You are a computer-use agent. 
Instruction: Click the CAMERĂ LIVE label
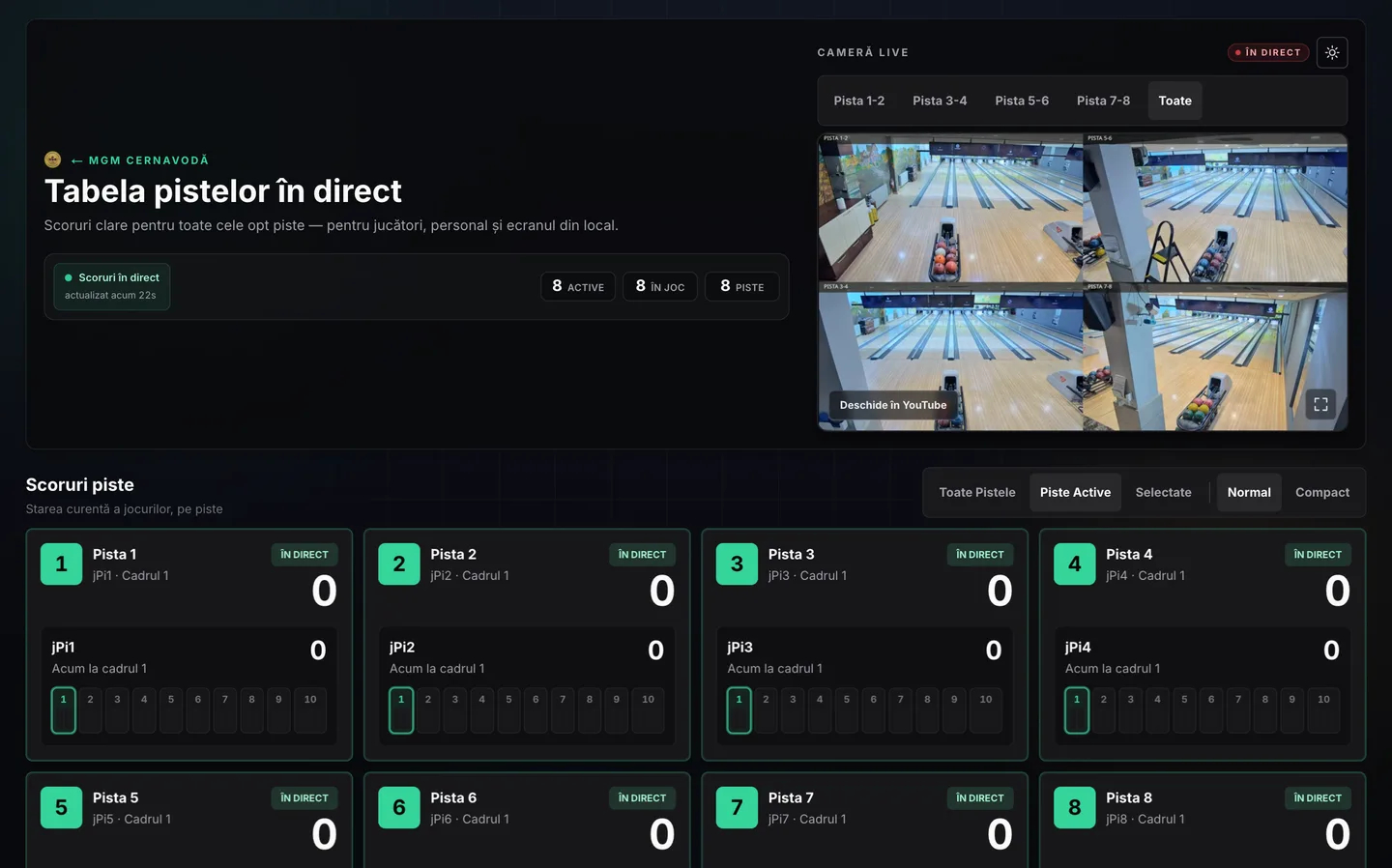(x=863, y=52)
